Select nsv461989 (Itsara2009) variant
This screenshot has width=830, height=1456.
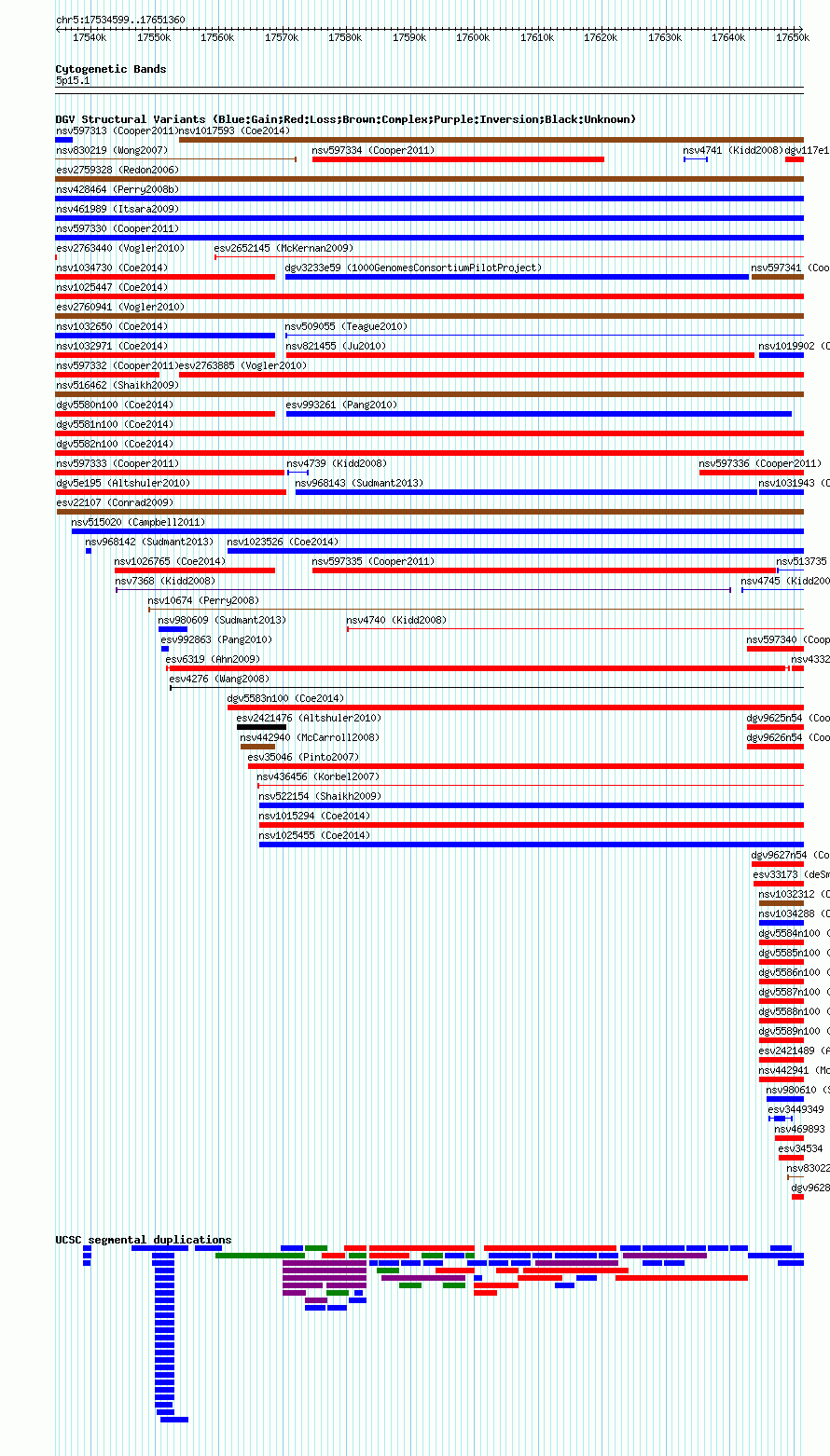pos(430,218)
